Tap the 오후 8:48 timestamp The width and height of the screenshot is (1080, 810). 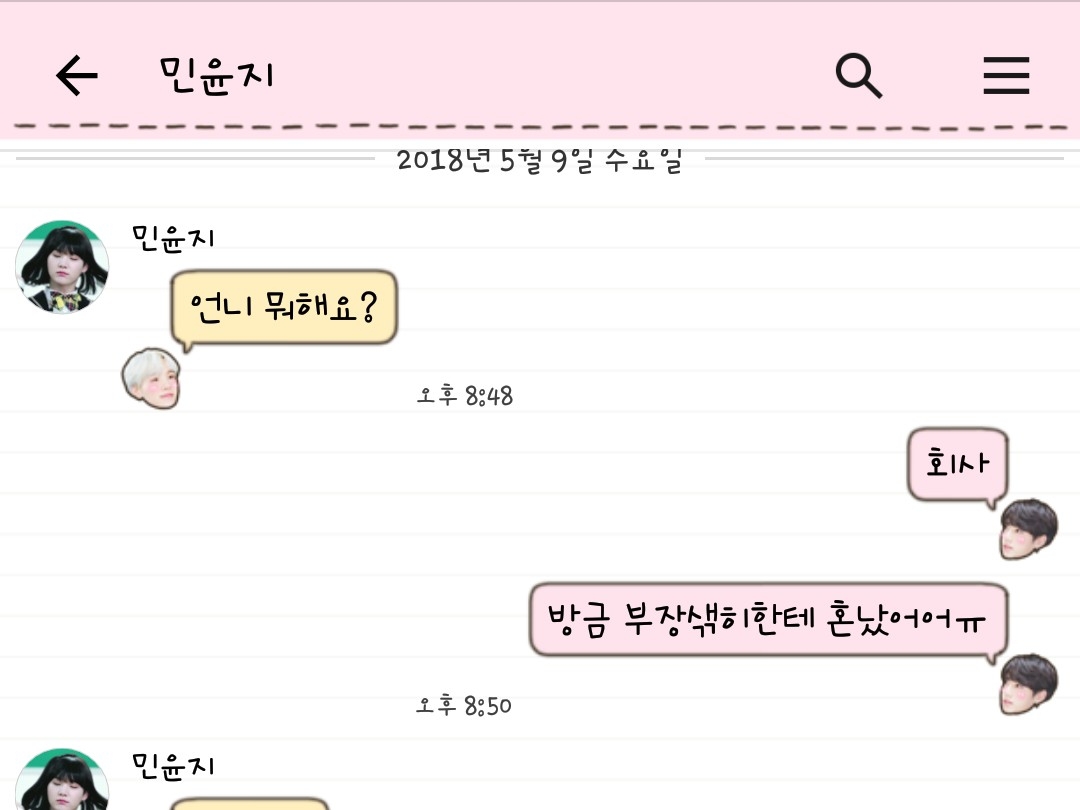(464, 395)
